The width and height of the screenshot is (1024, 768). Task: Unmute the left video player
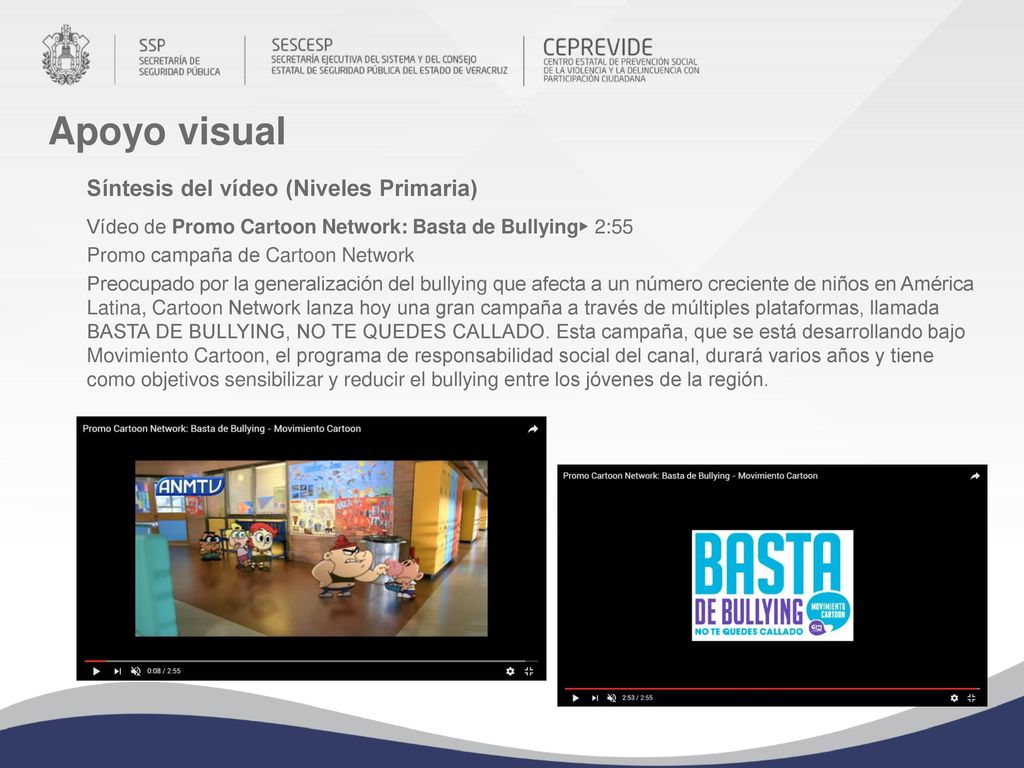tap(136, 671)
